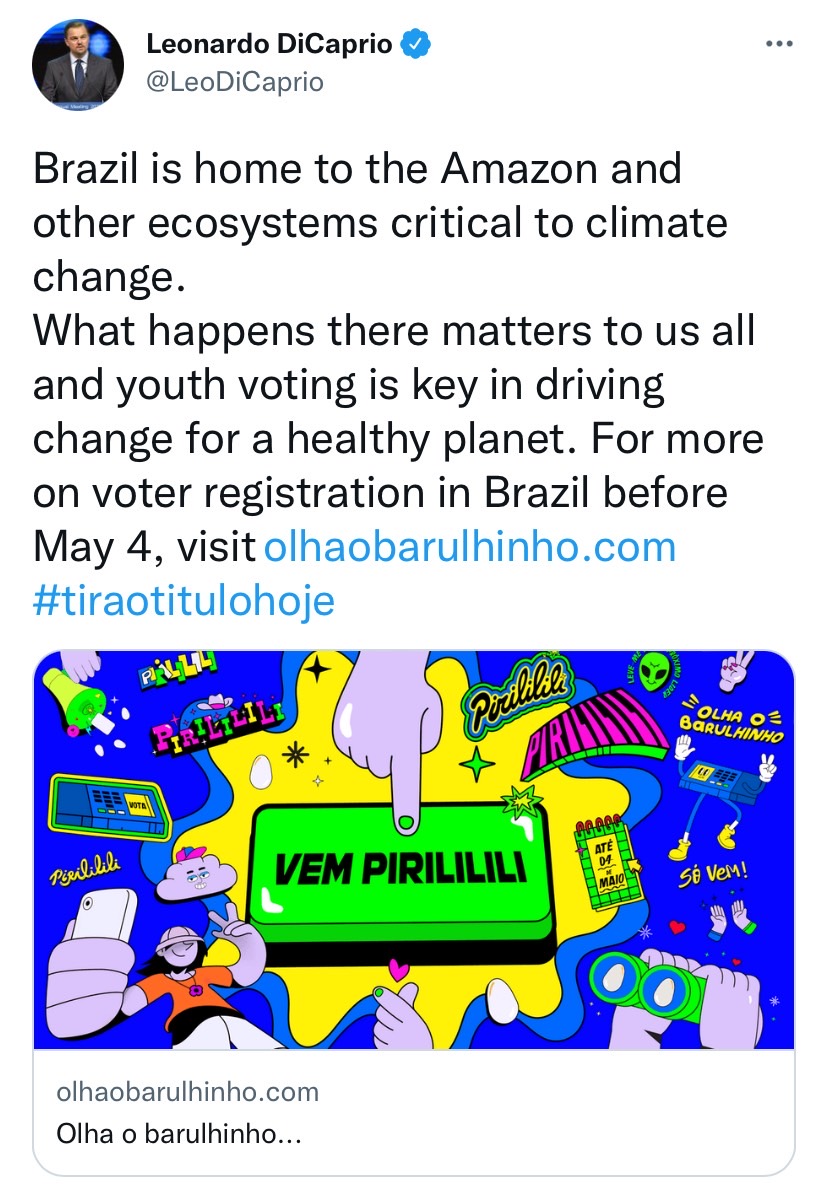Open the three-dot more options menu
The width and height of the screenshot is (828, 1199).
[779, 44]
